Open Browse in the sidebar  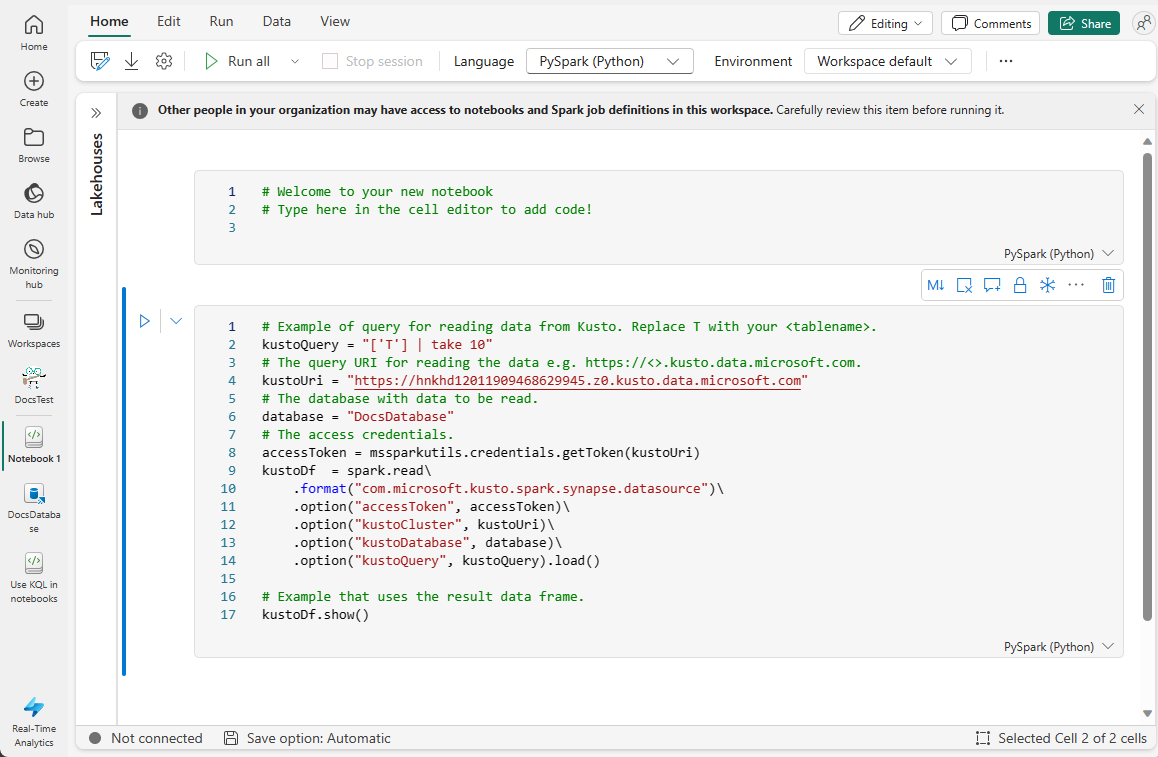click(34, 145)
